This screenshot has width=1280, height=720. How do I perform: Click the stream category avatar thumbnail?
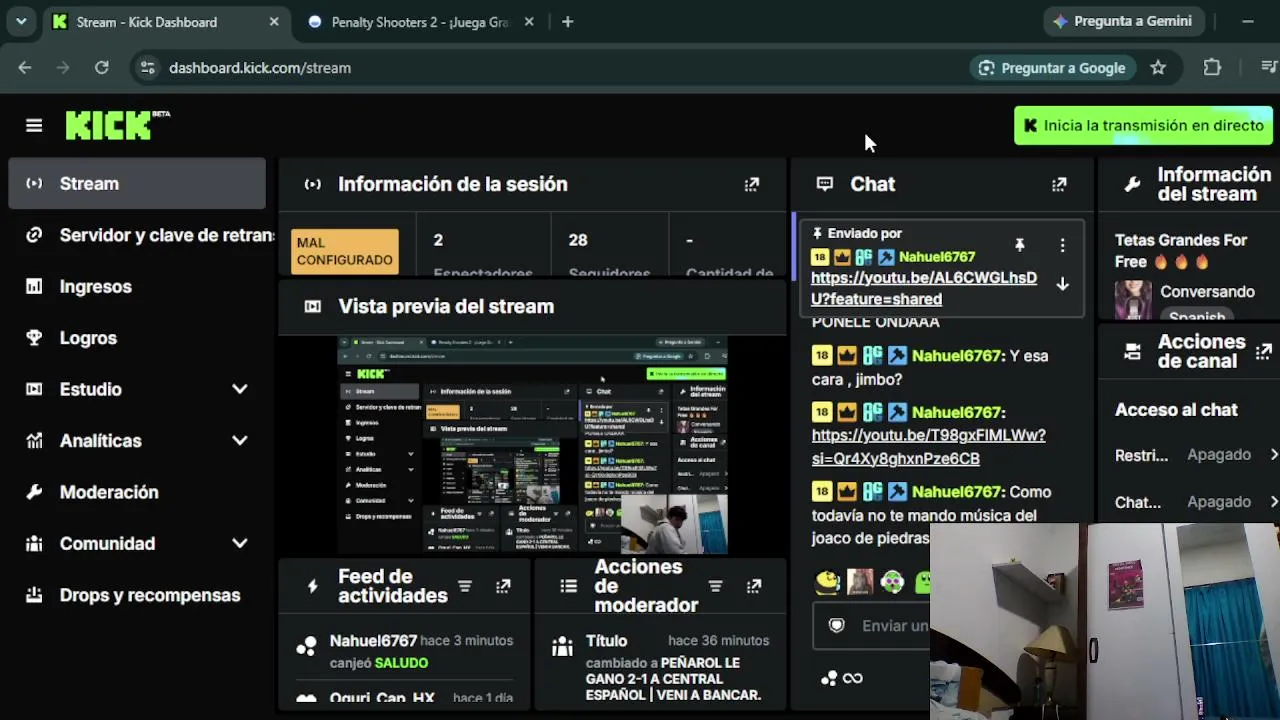click(1133, 299)
